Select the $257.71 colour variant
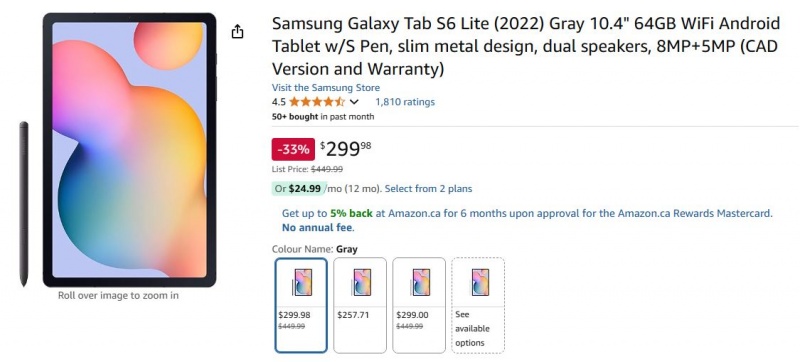800x362 pixels. [360, 305]
